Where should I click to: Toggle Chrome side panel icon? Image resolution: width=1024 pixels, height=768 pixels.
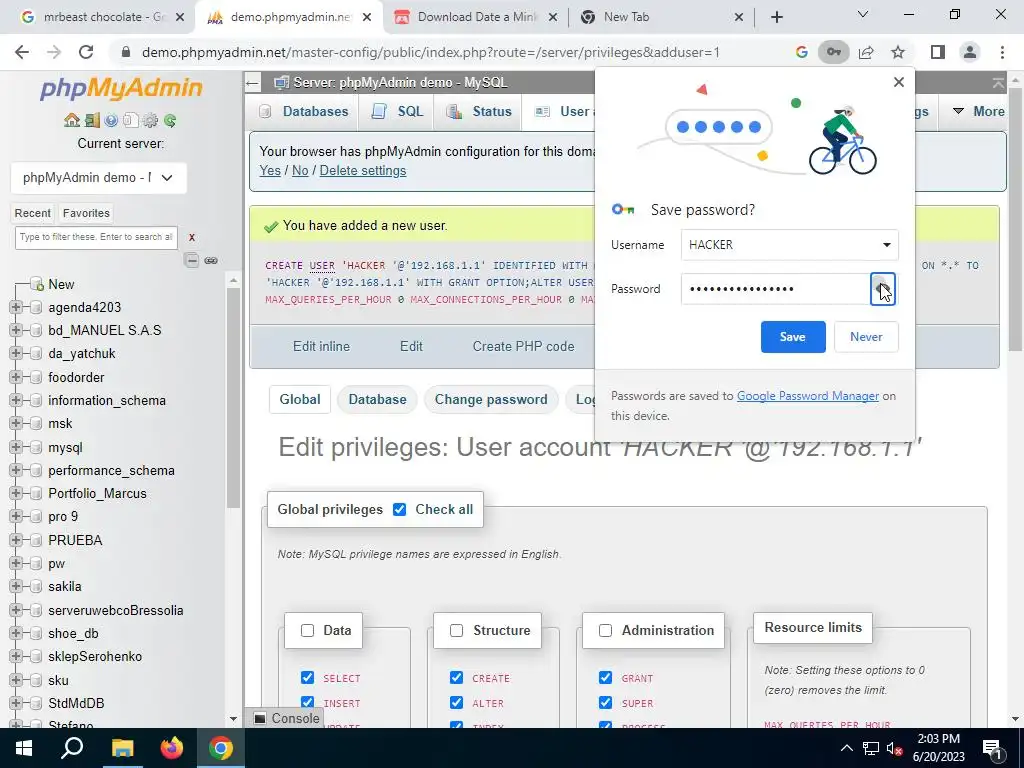tap(938, 52)
